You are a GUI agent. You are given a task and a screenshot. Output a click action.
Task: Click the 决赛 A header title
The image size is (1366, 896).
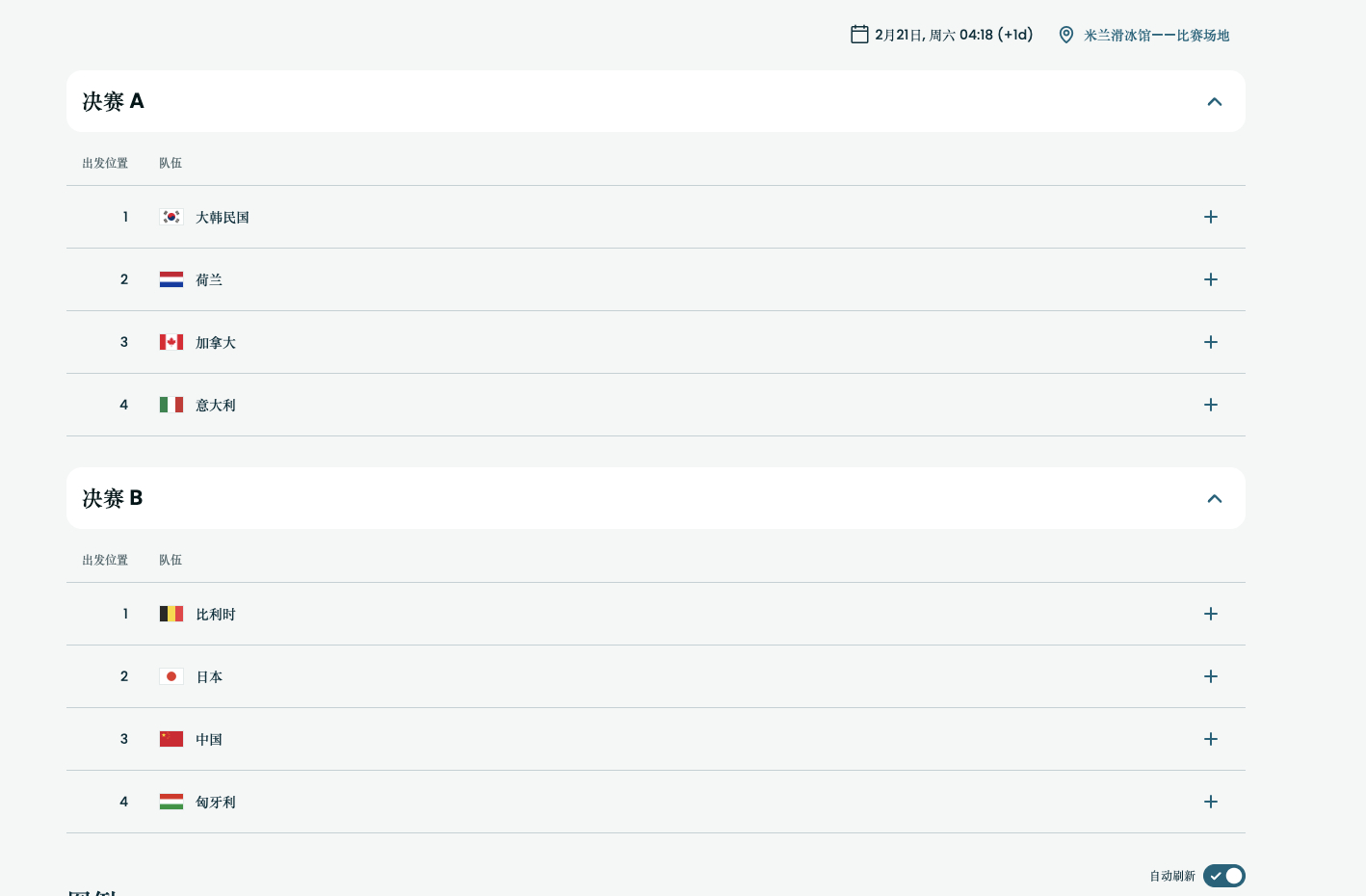[114, 101]
